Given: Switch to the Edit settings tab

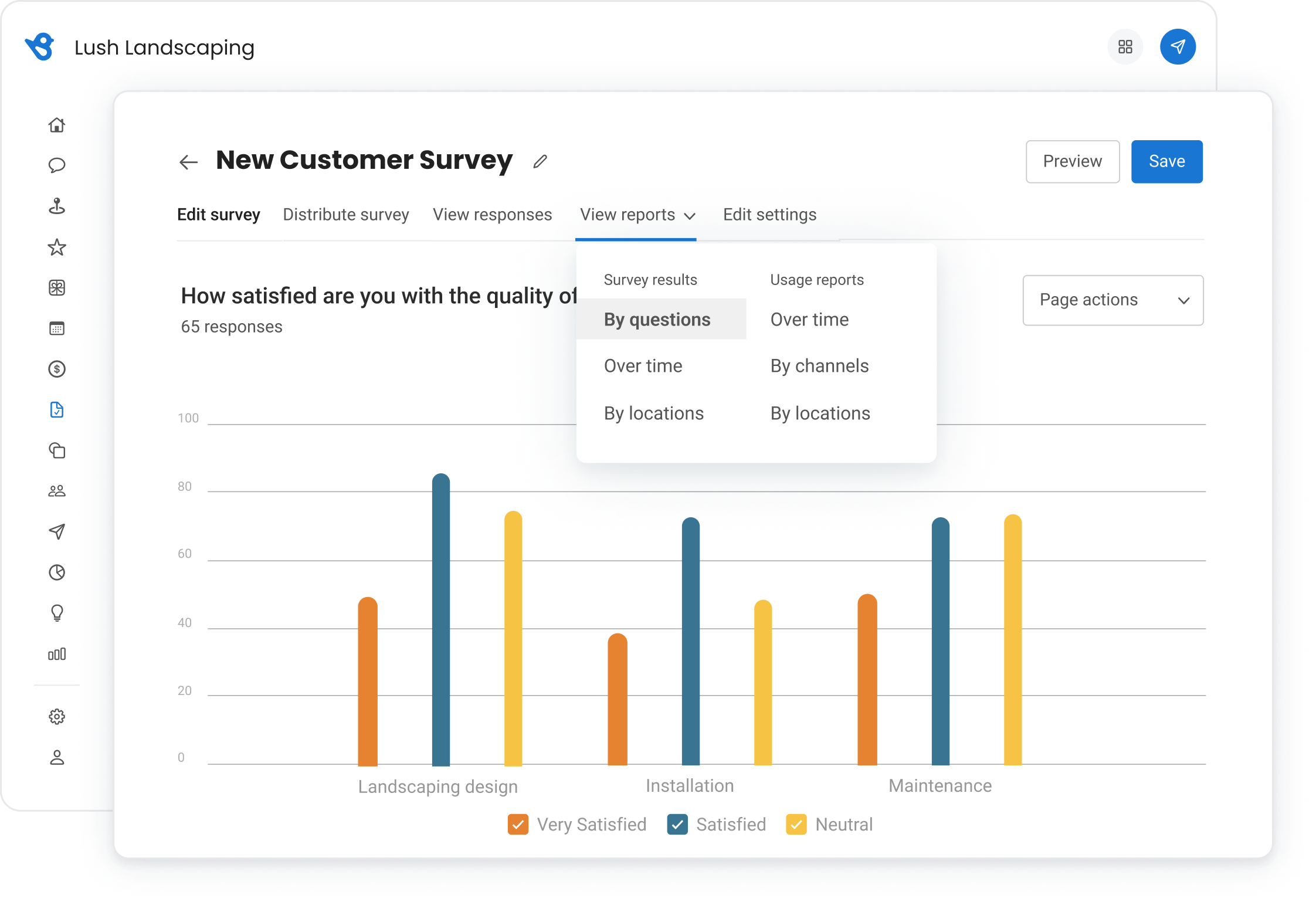Looking at the screenshot, I should click(x=769, y=215).
